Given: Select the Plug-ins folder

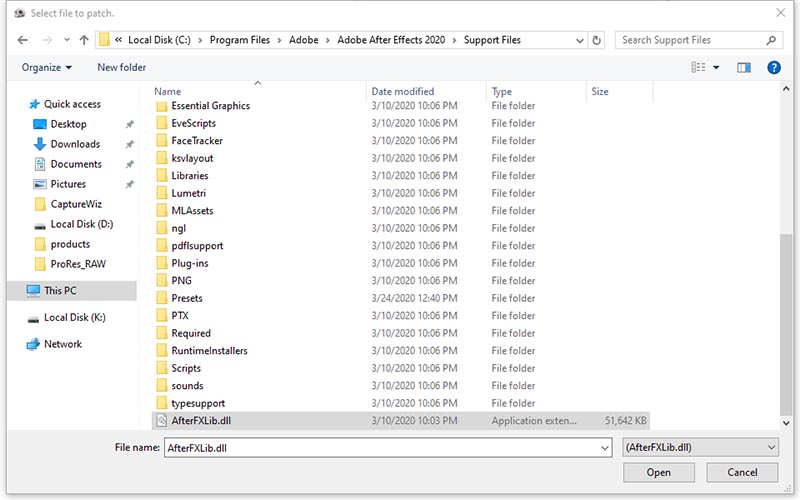Looking at the screenshot, I should (190, 263).
